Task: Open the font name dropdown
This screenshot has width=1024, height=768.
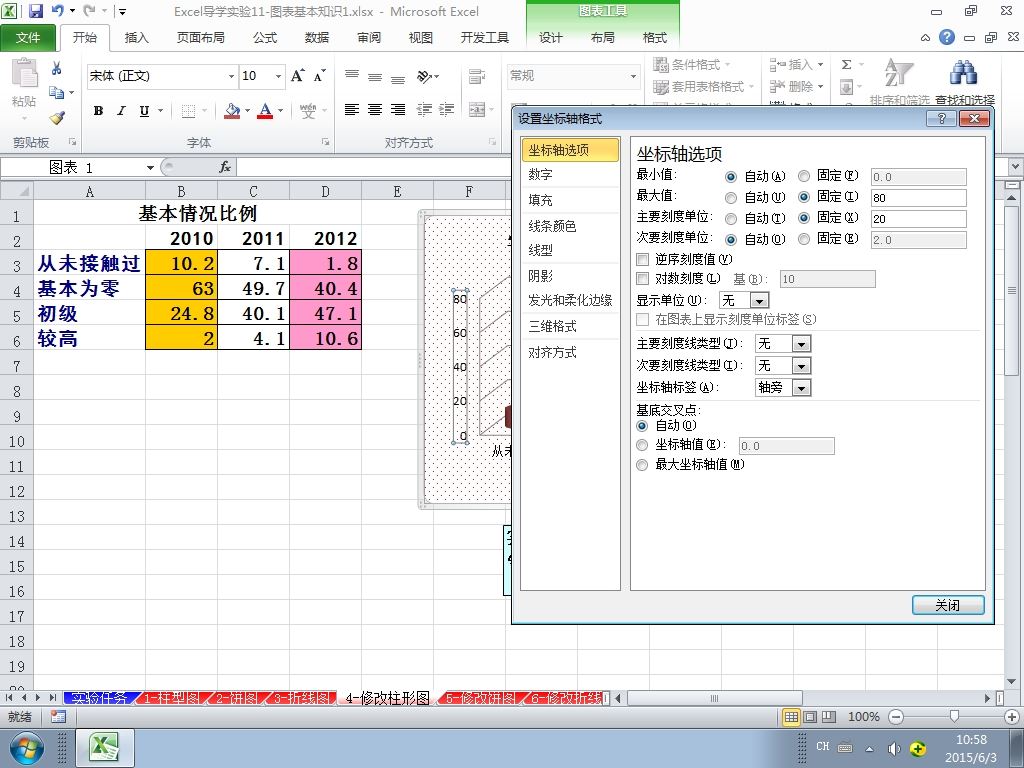Action: pyautogui.click(x=231, y=76)
